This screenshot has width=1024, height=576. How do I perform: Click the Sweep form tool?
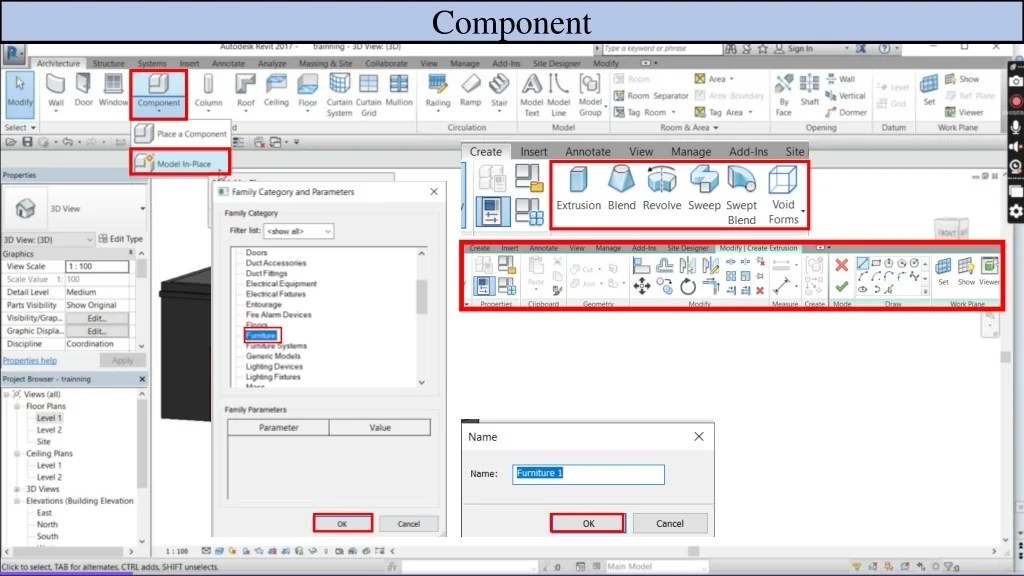pyautogui.click(x=704, y=189)
